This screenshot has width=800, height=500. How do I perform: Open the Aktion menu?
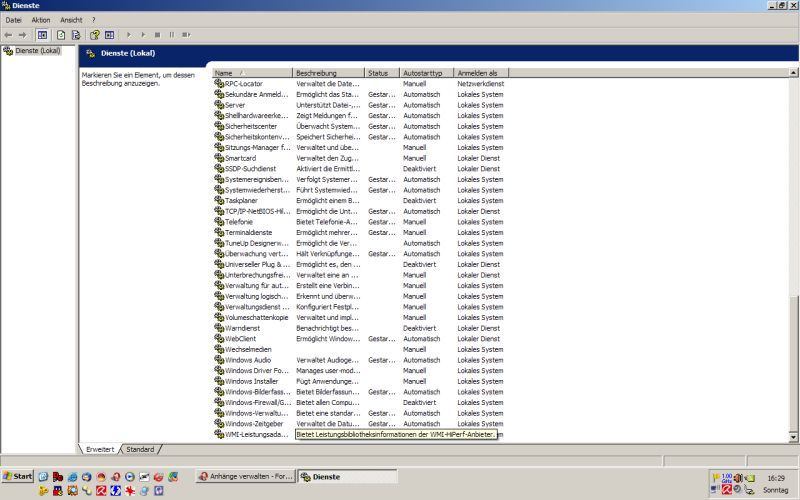[x=41, y=20]
